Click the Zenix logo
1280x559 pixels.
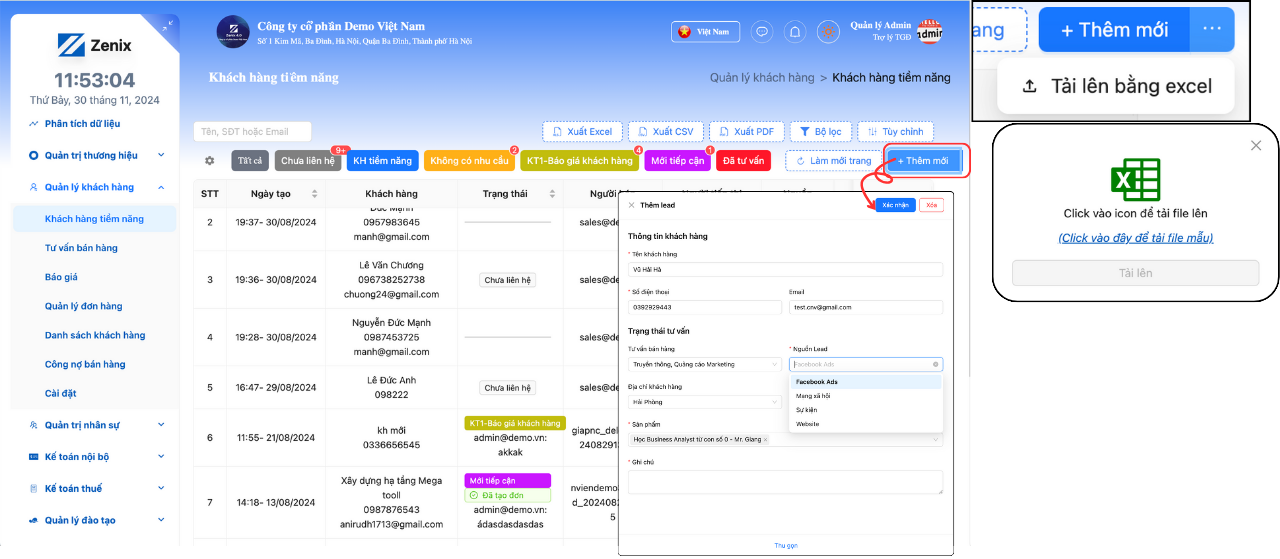click(94, 45)
